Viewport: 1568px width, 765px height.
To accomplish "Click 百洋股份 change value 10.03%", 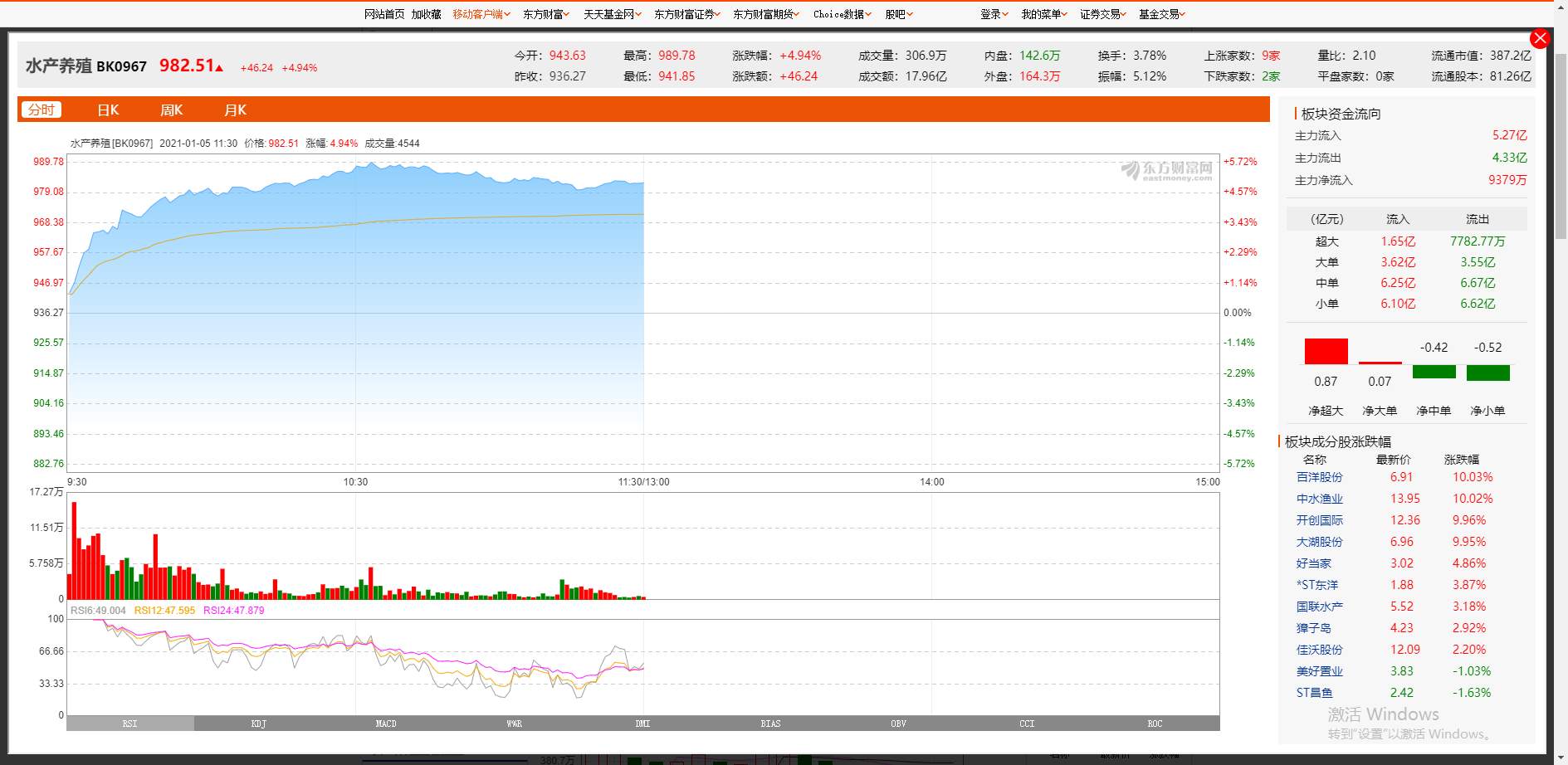I will (1473, 477).
